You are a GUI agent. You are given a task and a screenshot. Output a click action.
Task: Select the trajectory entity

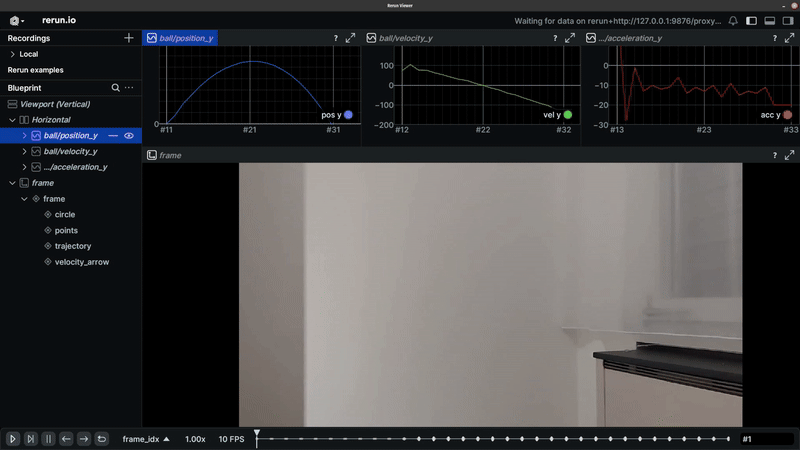click(x=73, y=246)
